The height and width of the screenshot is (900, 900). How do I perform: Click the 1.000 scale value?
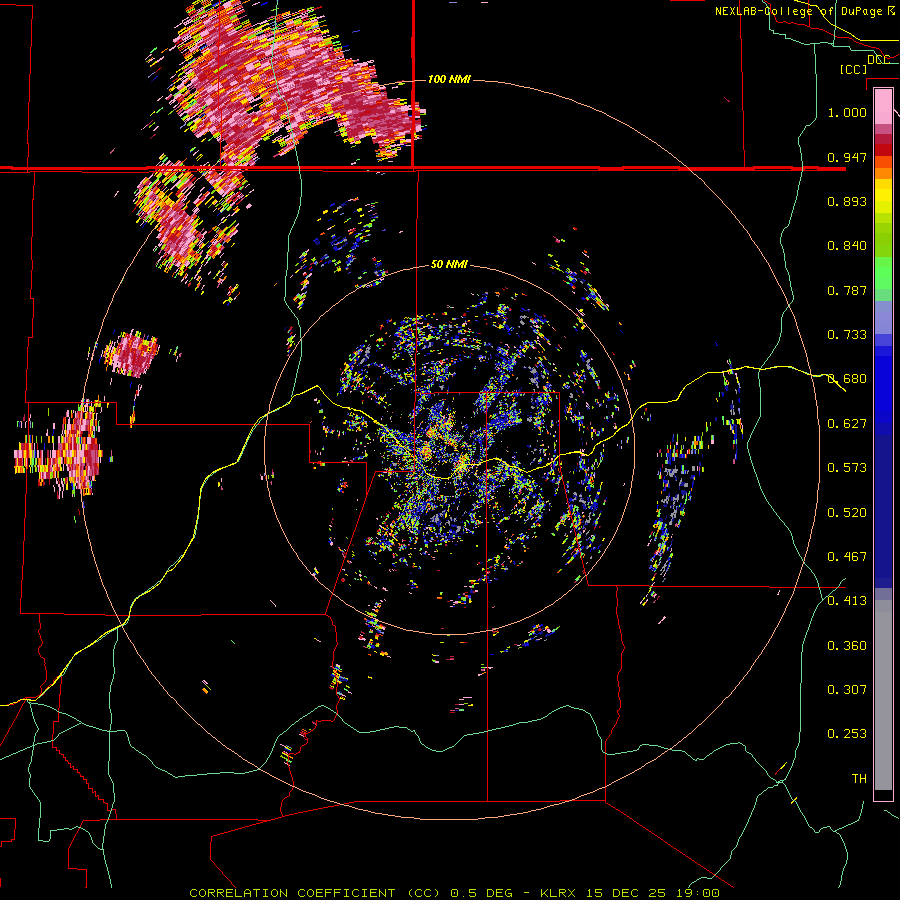tap(847, 112)
